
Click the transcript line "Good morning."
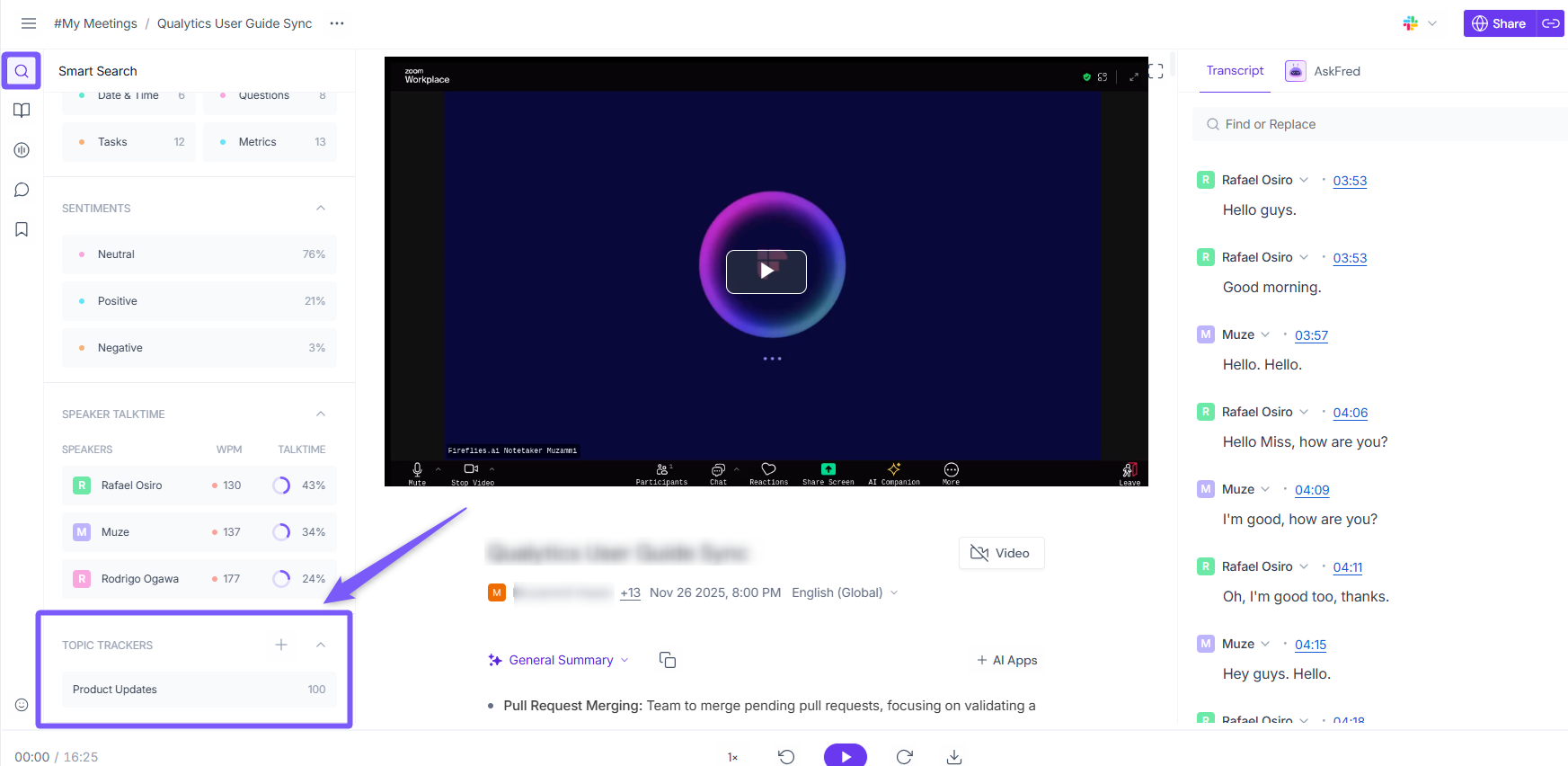click(x=1271, y=287)
